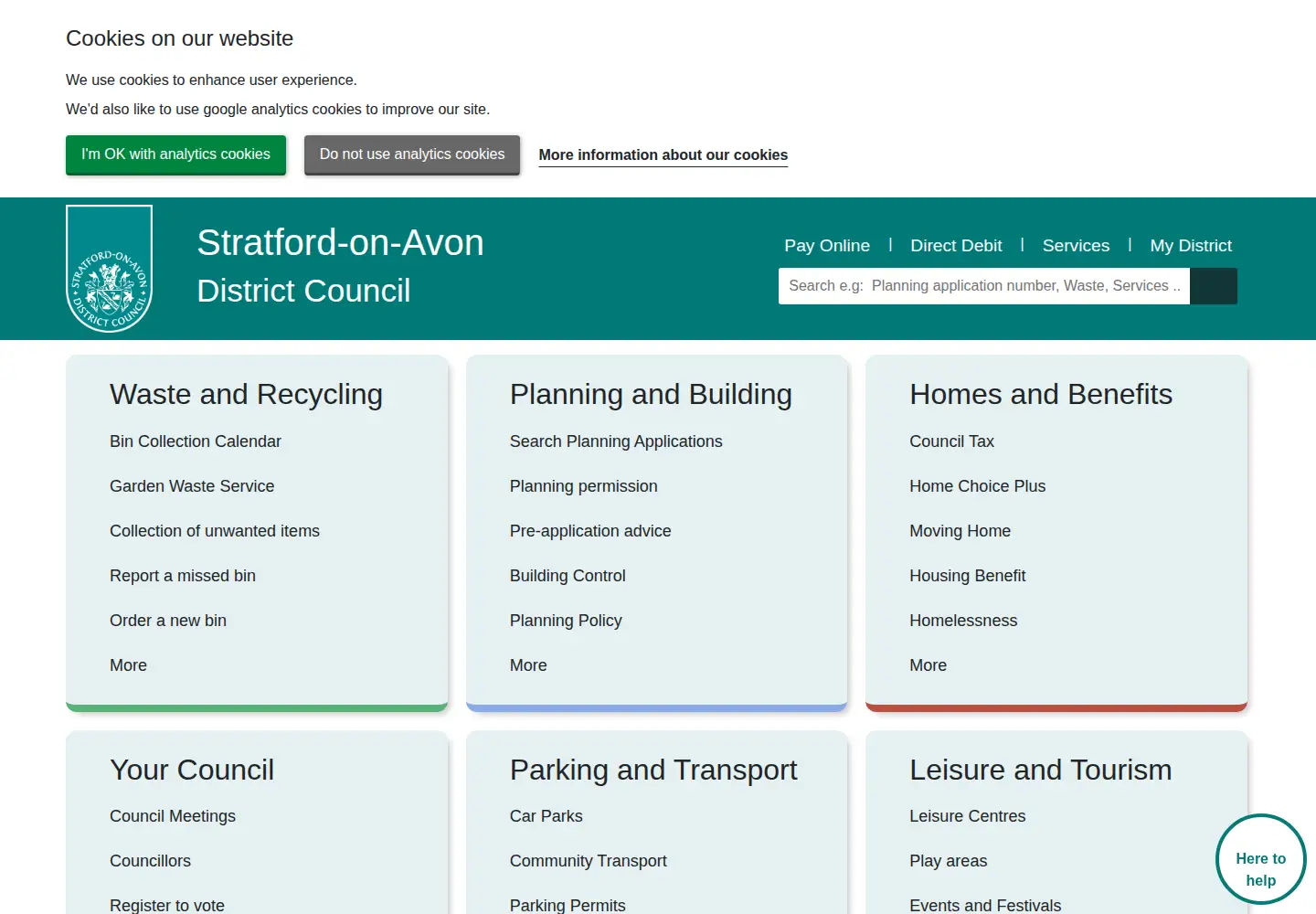Open Pre-application advice link
The height and width of the screenshot is (914, 1316).
[590, 531]
